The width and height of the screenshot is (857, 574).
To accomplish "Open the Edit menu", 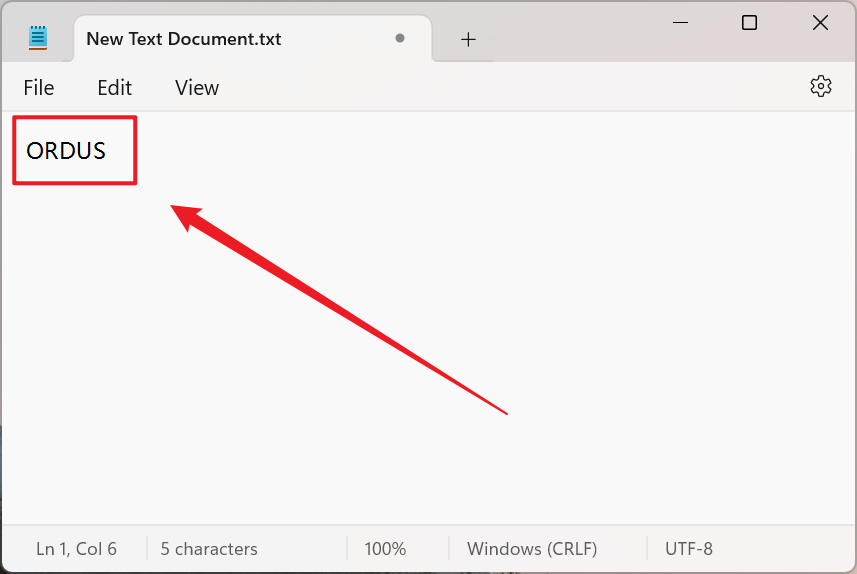I will tap(114, 88).
